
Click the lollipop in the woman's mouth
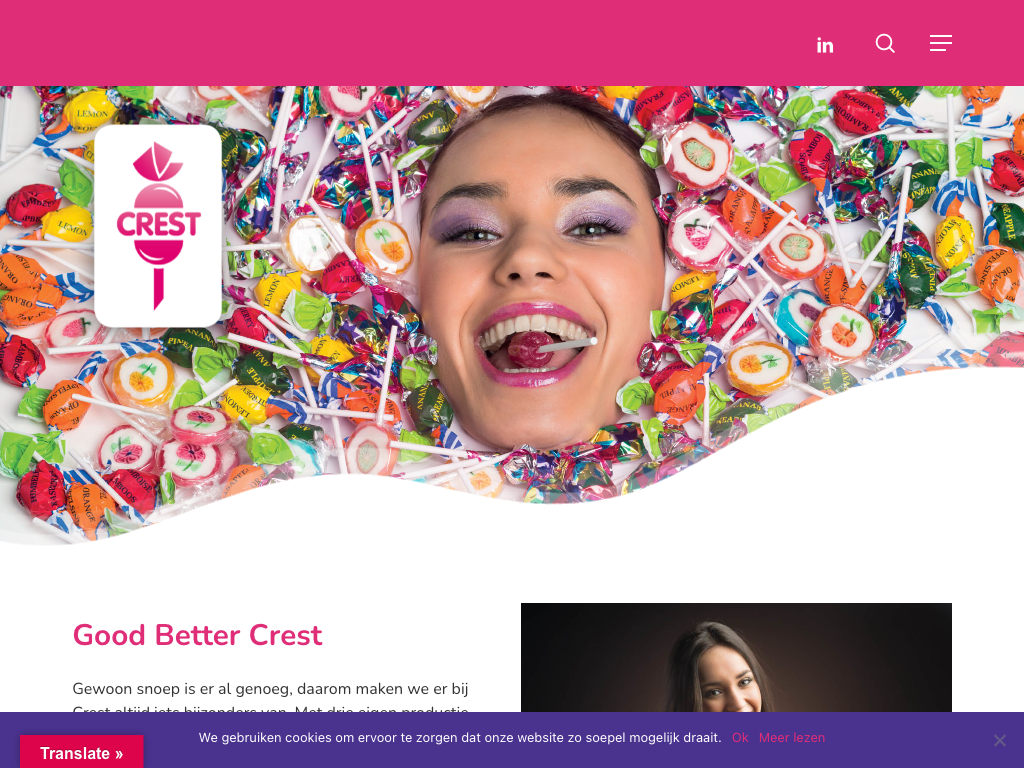[x=529, y=349]
